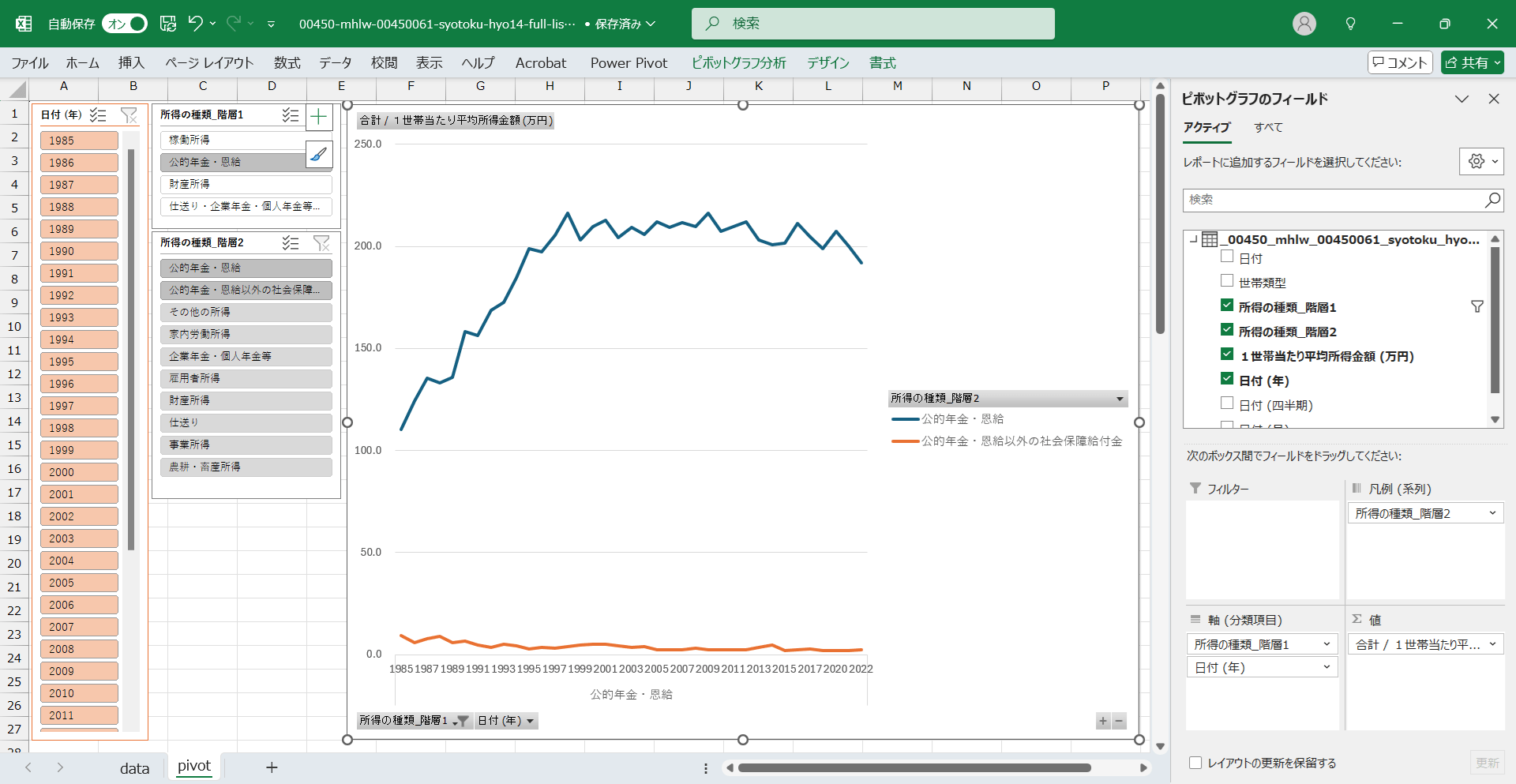Viewport: 1516px width, 784px height.
Task: Open 所得の種類_階層2 legend dropdown in chart
Action: (x=1119, y=399)
